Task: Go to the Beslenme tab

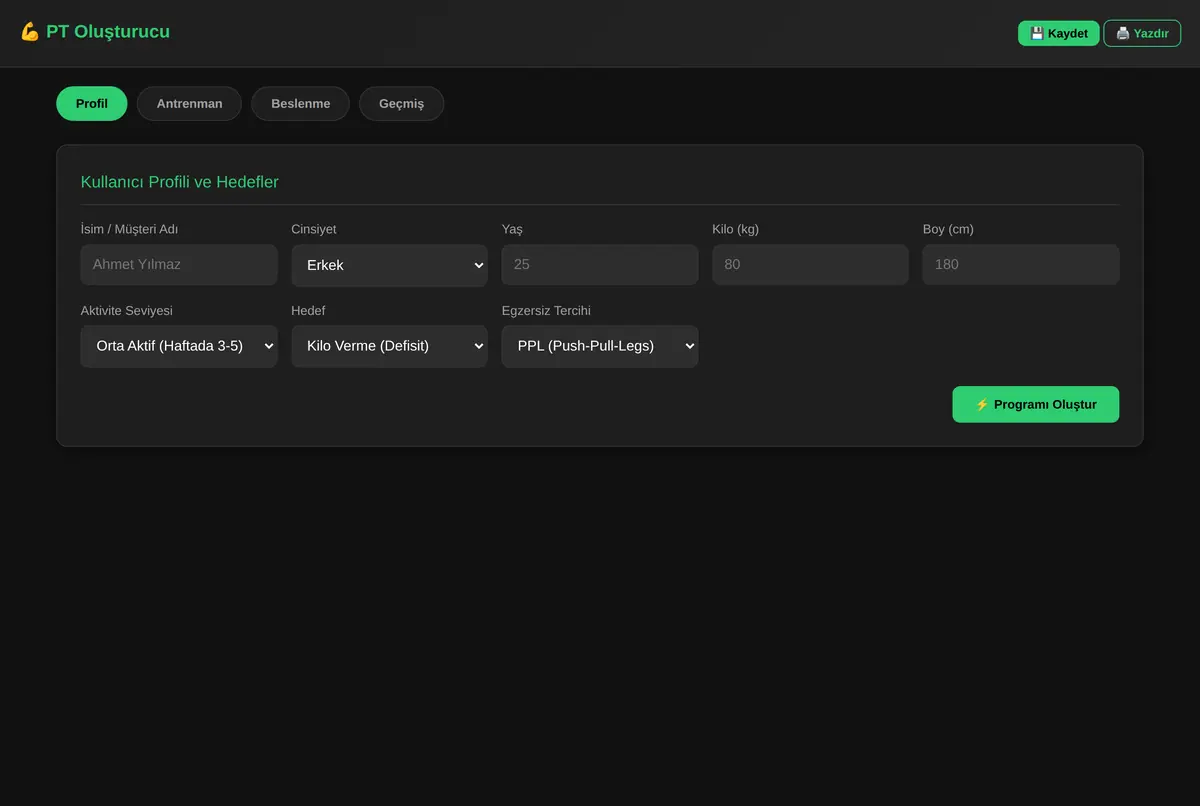Action: [300, 104]
